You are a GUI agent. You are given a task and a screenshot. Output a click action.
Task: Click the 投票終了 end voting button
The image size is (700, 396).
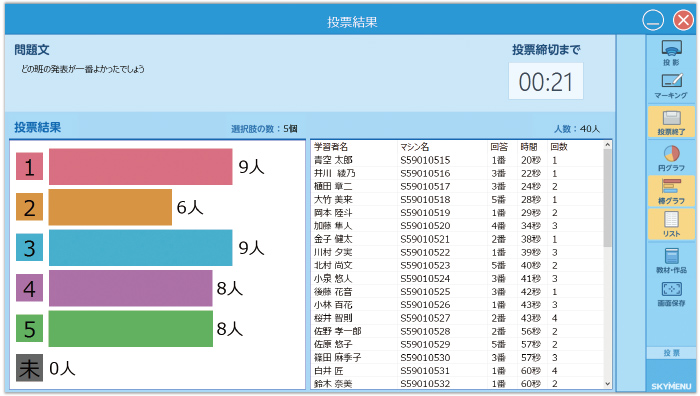pos(671,121)
